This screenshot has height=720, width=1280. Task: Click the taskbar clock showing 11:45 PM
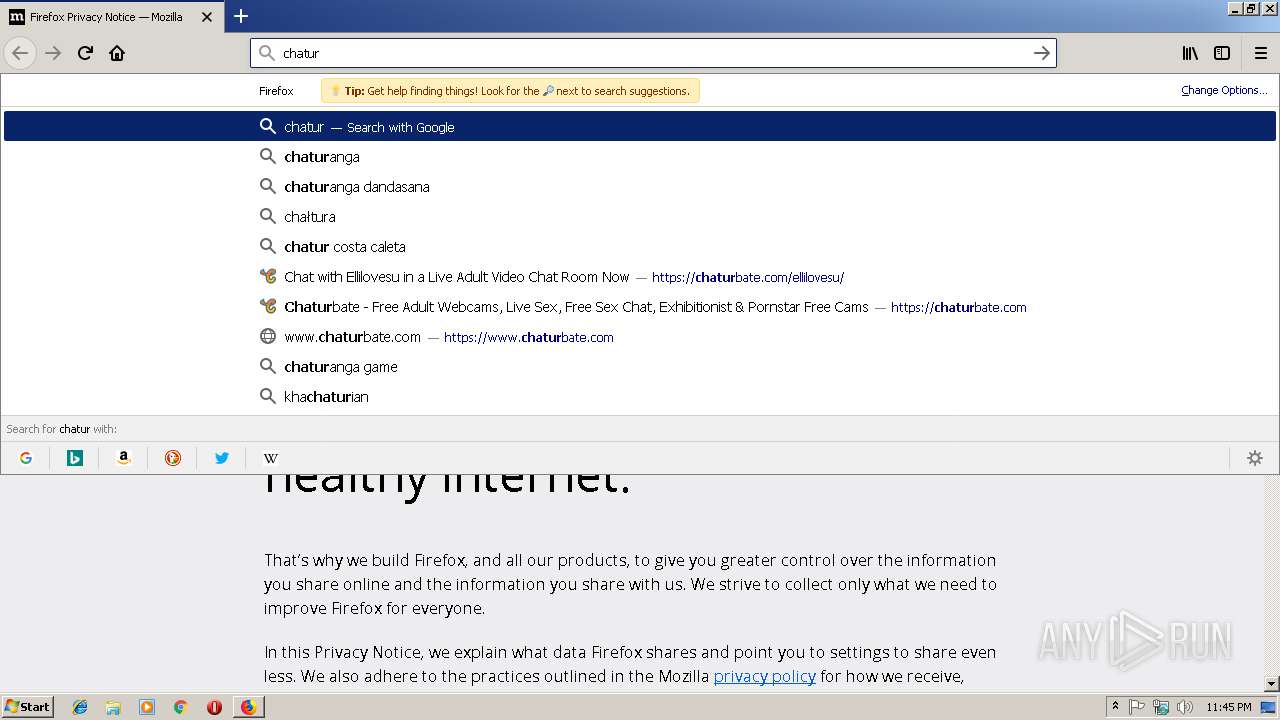1228,707
